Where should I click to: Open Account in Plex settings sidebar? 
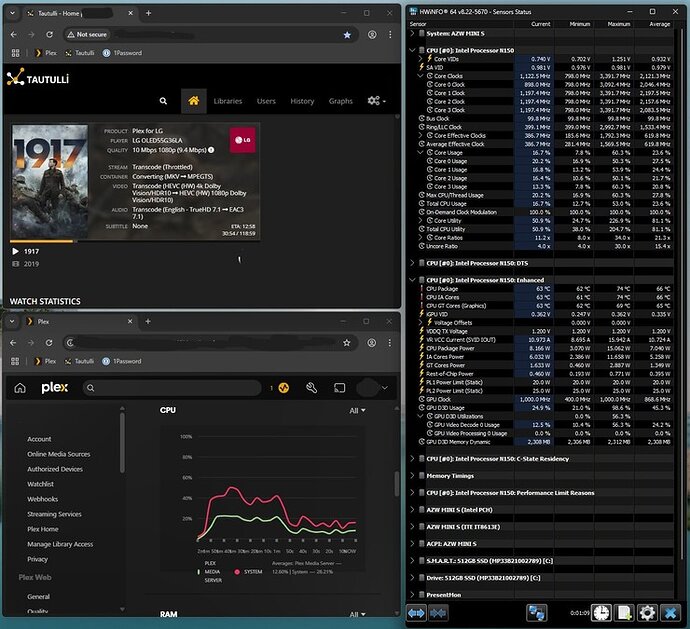(x=39, y=439)
